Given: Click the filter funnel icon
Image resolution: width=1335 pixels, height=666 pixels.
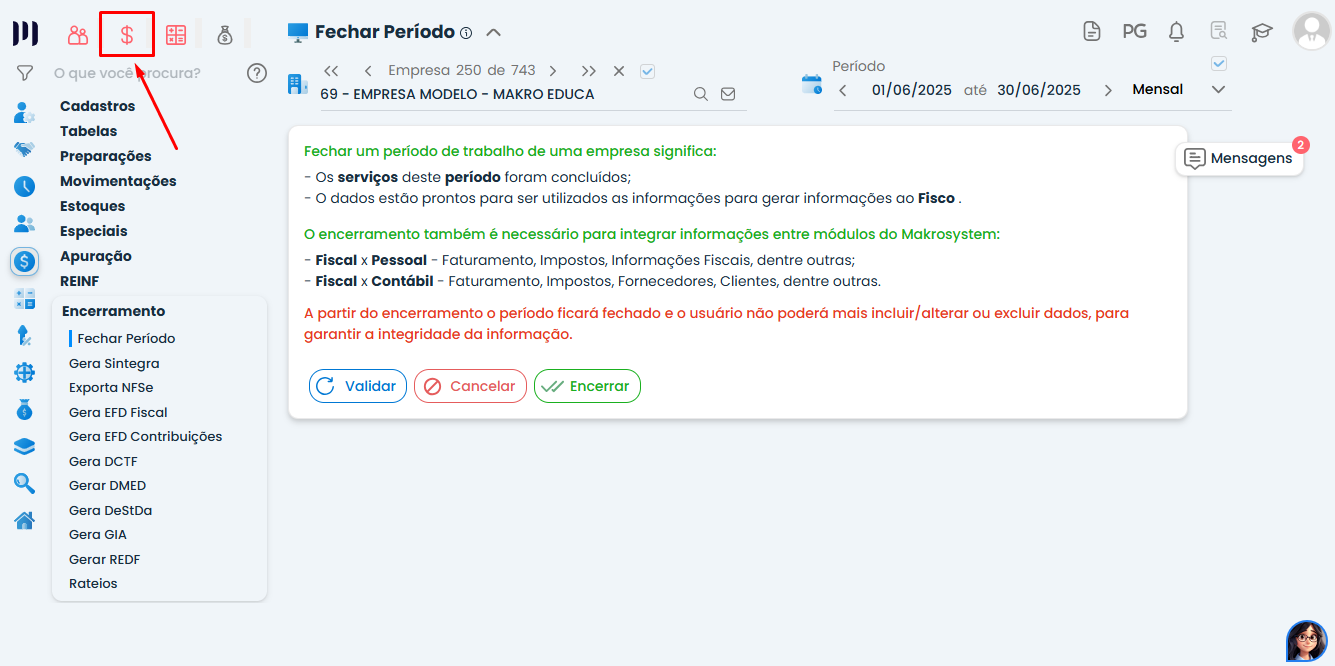Looking at the screenshot, I should [25, 73].
